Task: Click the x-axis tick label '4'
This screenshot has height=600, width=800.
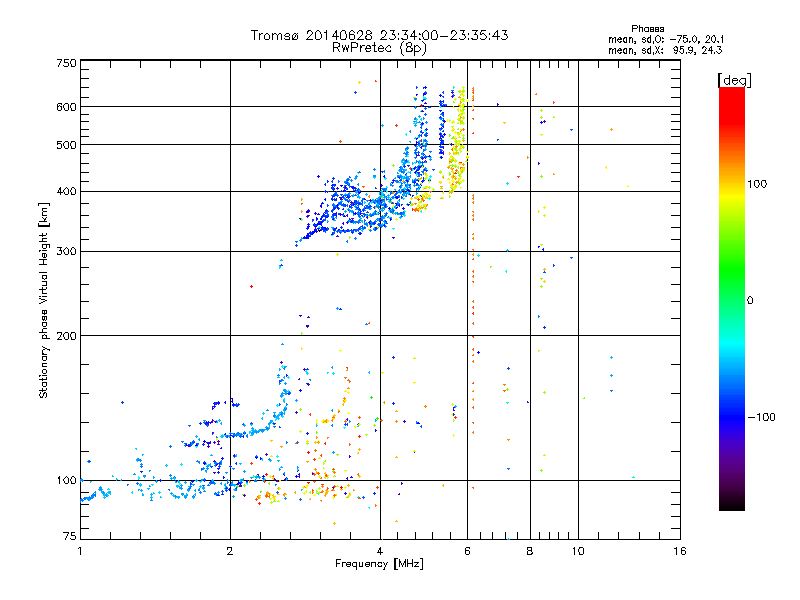Action: tap(380, 551)
